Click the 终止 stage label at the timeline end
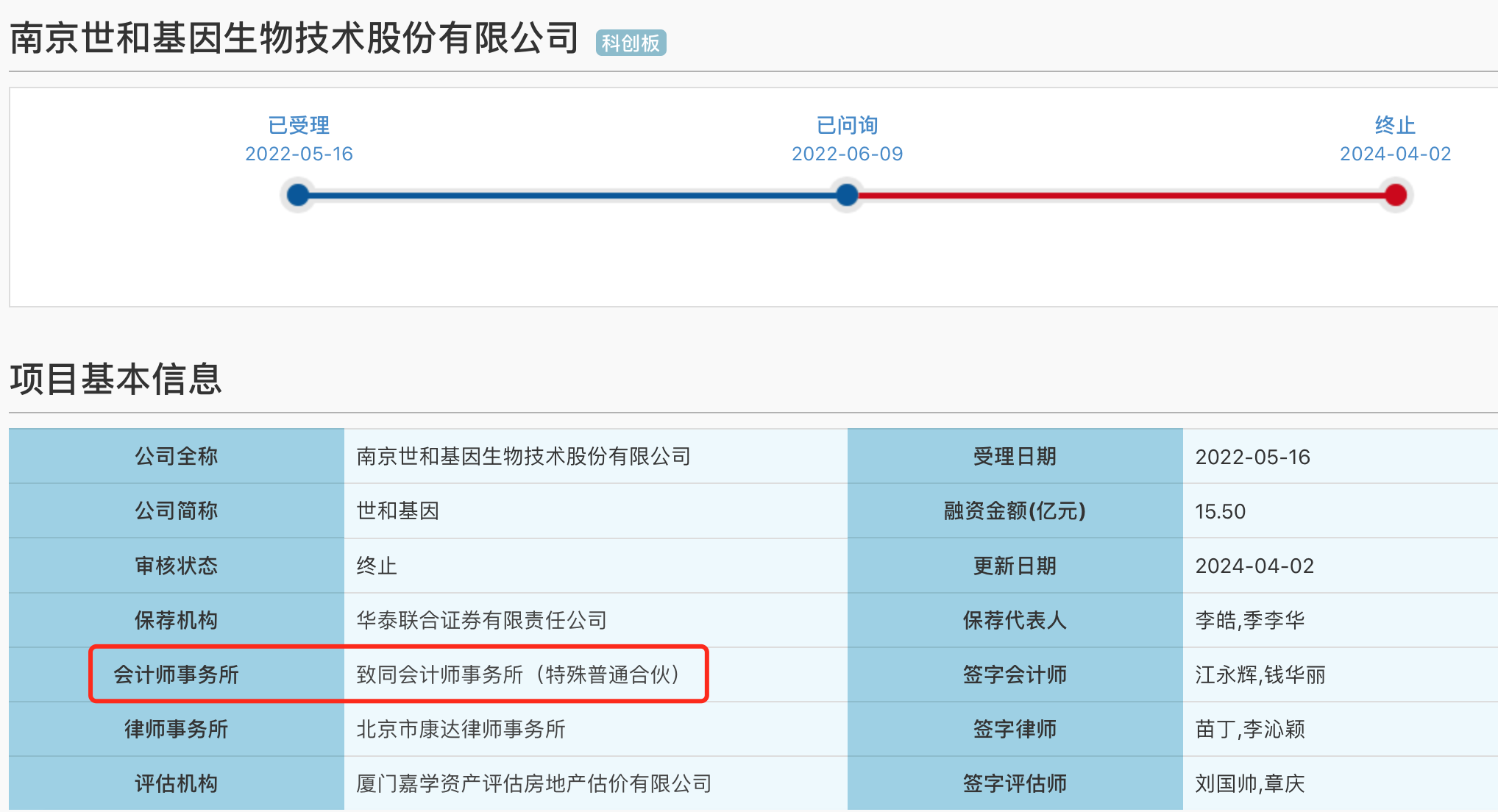 [1395, 125]
